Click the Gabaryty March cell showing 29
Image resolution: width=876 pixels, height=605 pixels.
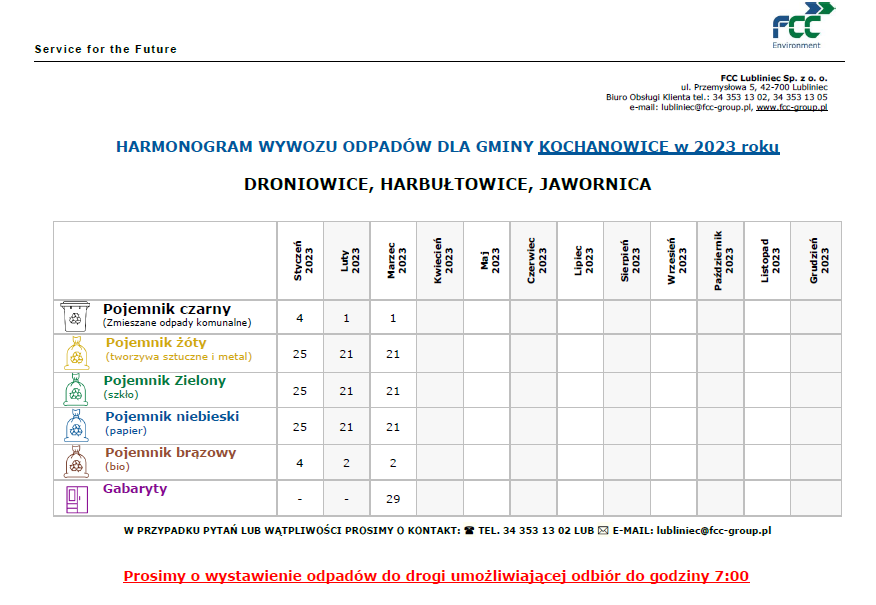tap(393, 498)
